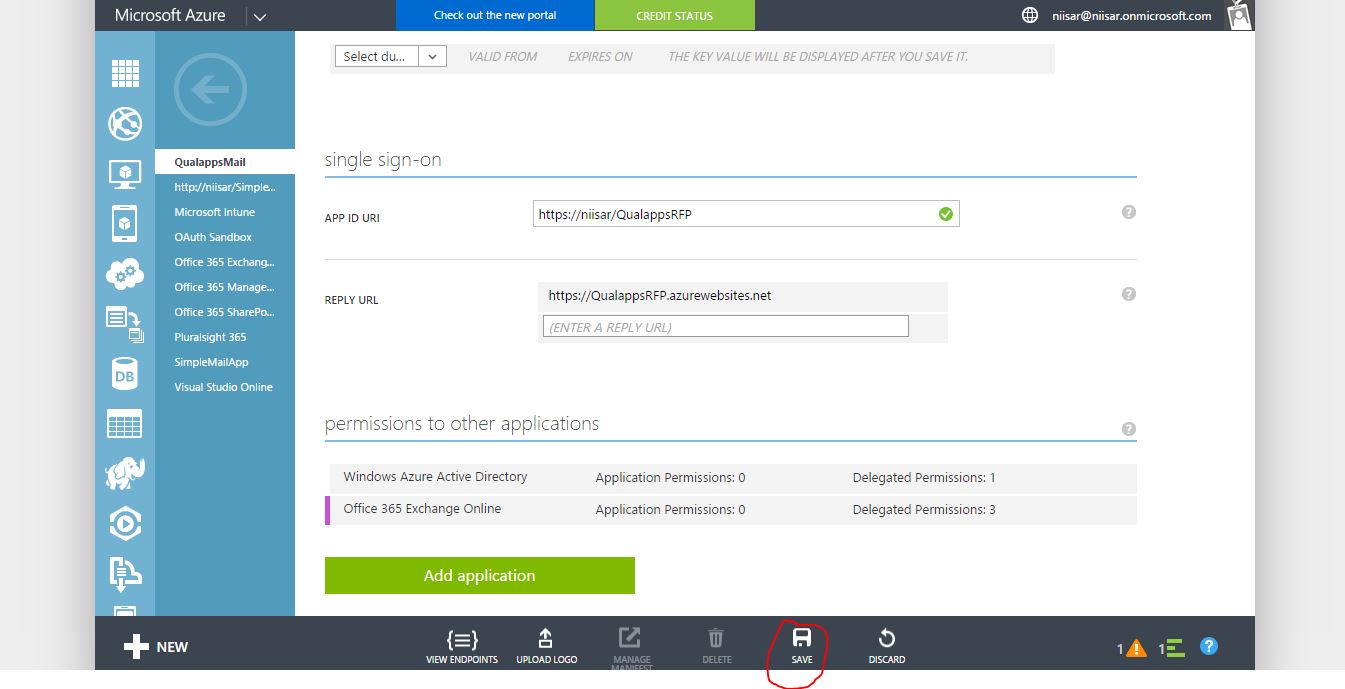The height and width of the screenshot is (689, 1345).
Task: Select the existing https://QualappsRFP.azurewebsites.net reply URL
Action: point(742,296)
